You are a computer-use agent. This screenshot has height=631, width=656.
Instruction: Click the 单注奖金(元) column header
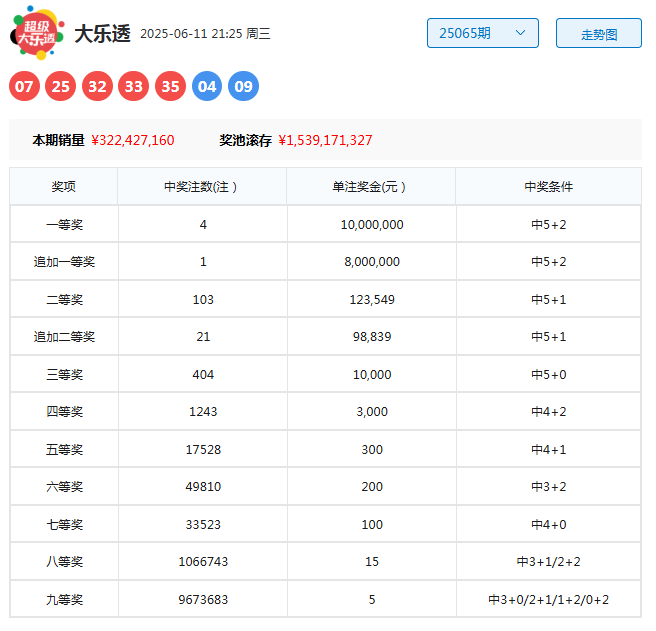click(x=372, y=187)
